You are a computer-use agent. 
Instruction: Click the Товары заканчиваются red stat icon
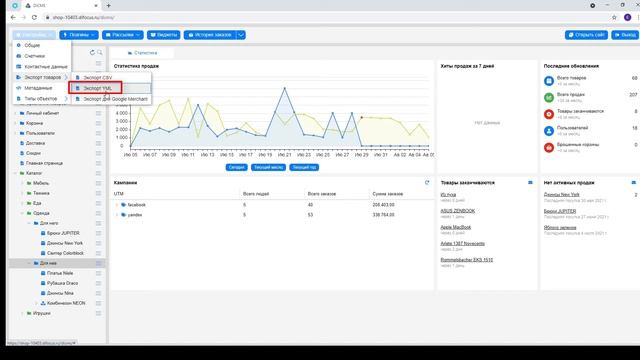point(549,114)
